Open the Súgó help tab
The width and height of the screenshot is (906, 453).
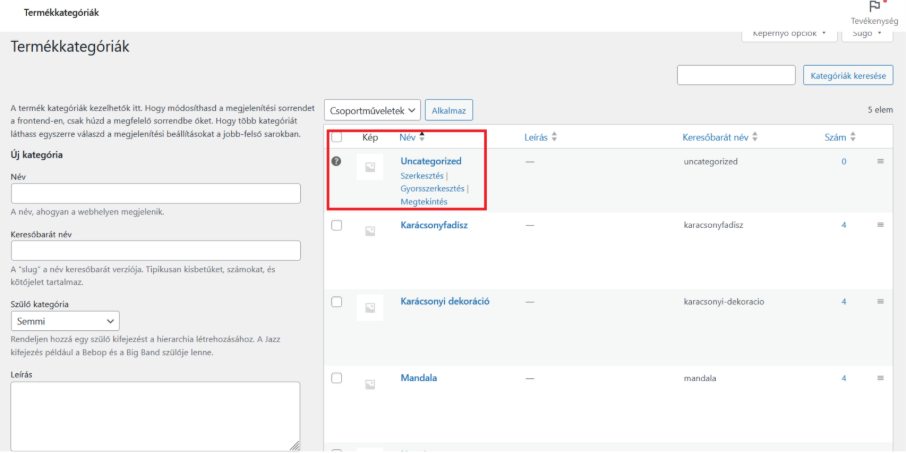[x=867, y=34]
